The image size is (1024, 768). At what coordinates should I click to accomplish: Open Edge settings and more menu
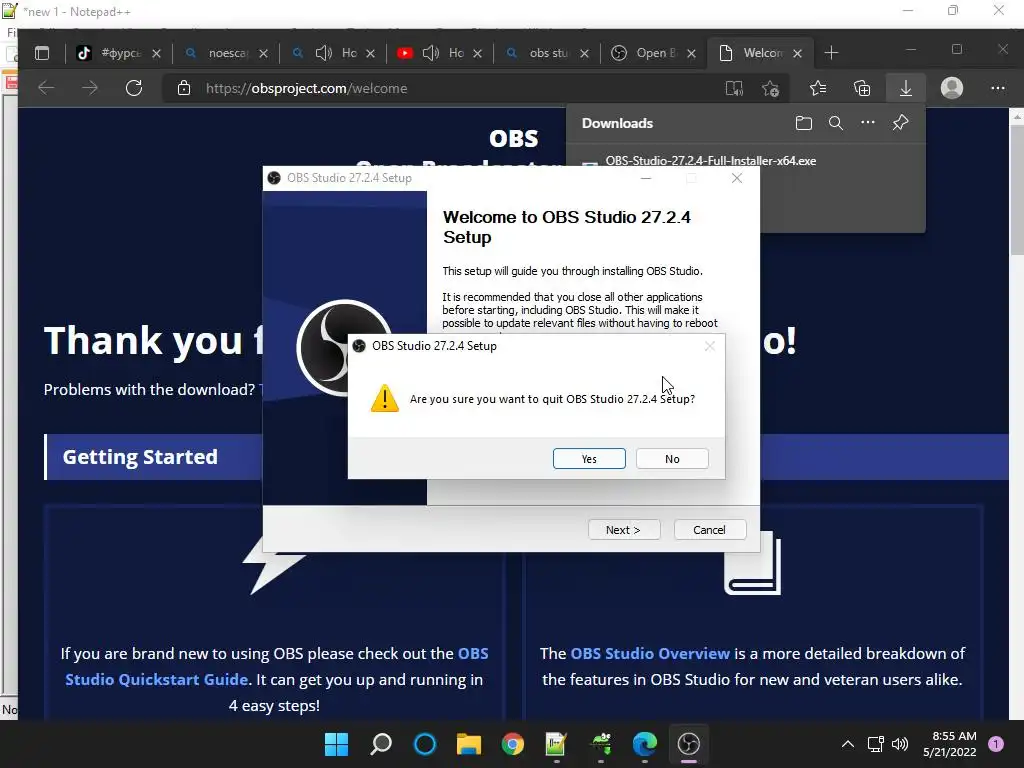coord(998,88)
